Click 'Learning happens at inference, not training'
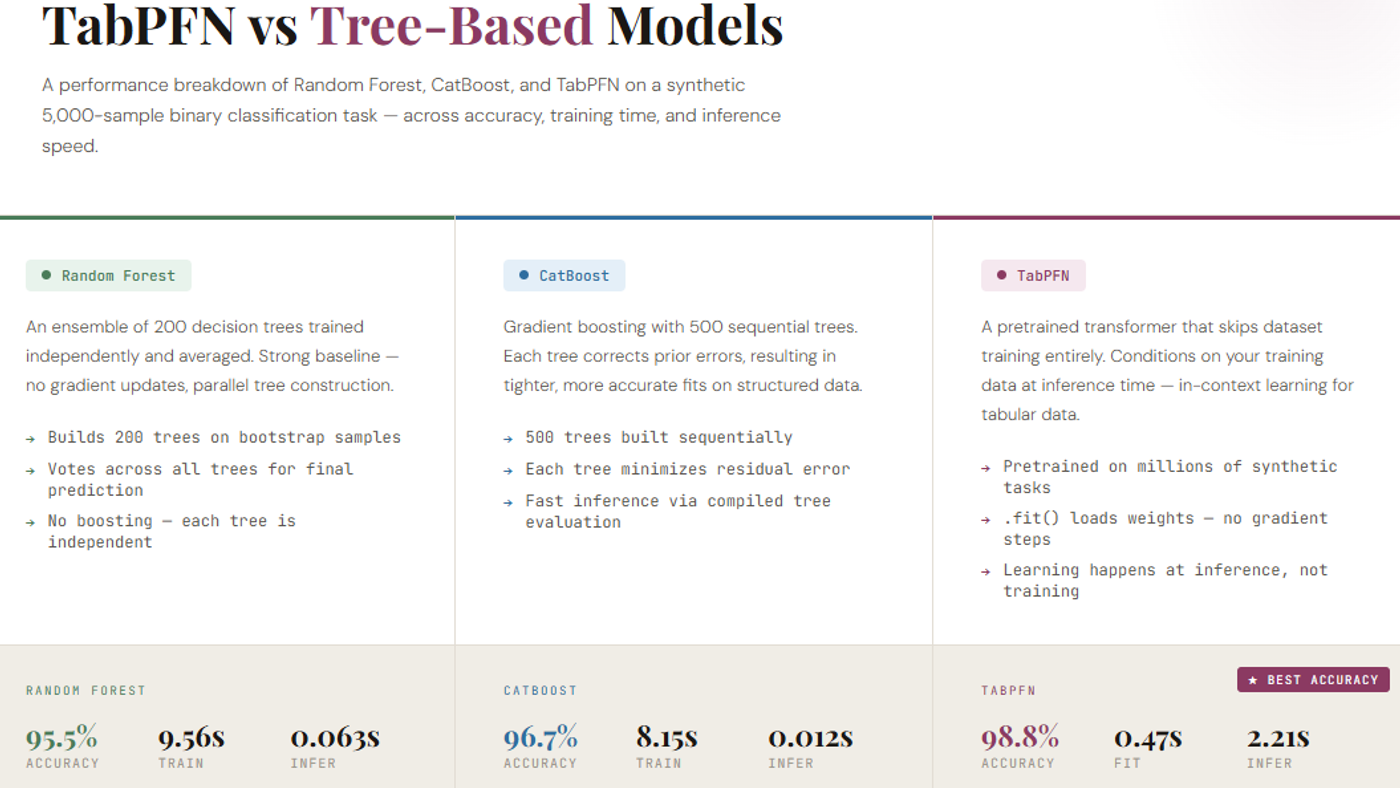 click(x=1166, y=581)
